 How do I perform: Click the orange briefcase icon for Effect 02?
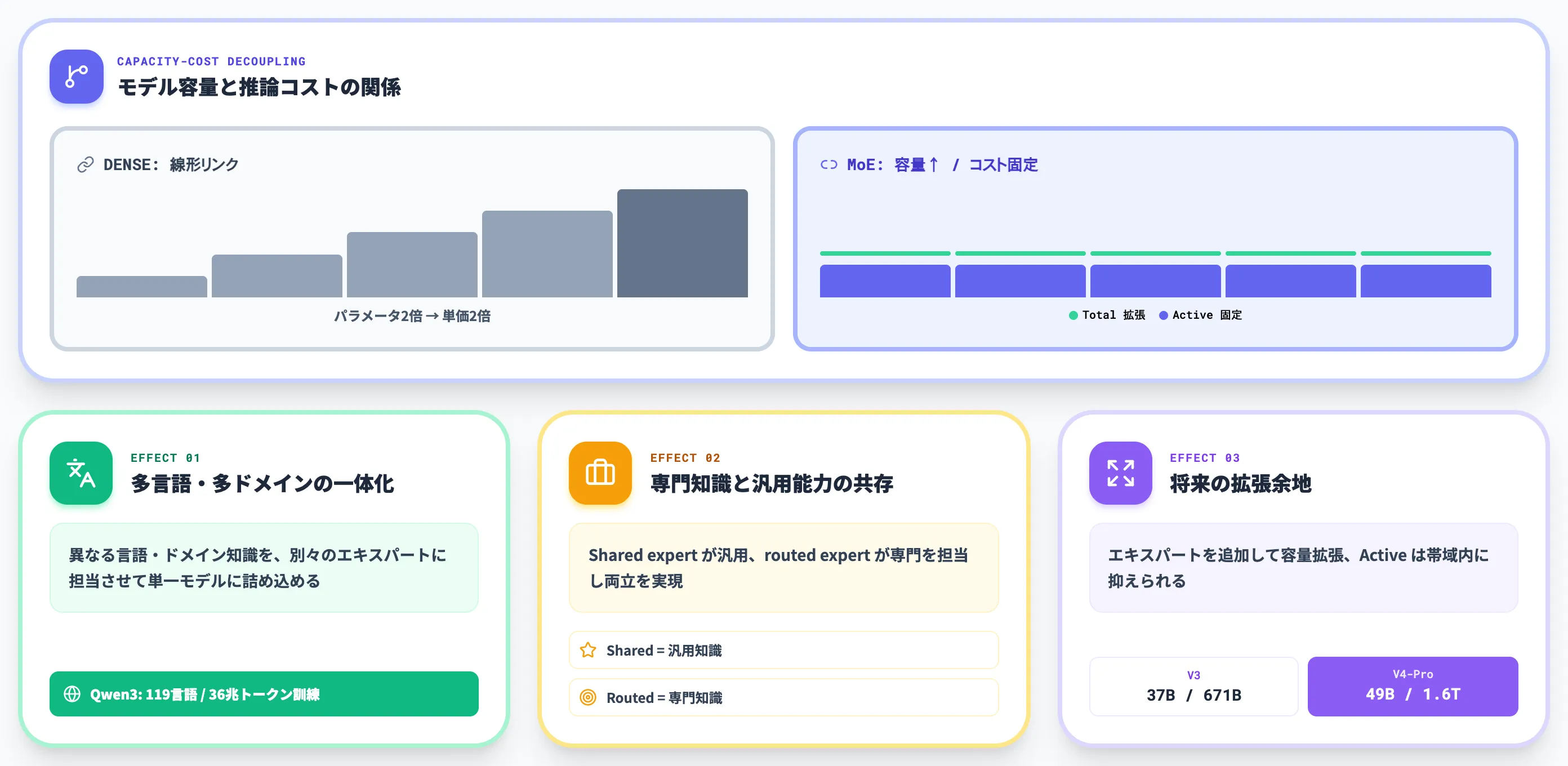pyautogui.click(x=600, y=473)
